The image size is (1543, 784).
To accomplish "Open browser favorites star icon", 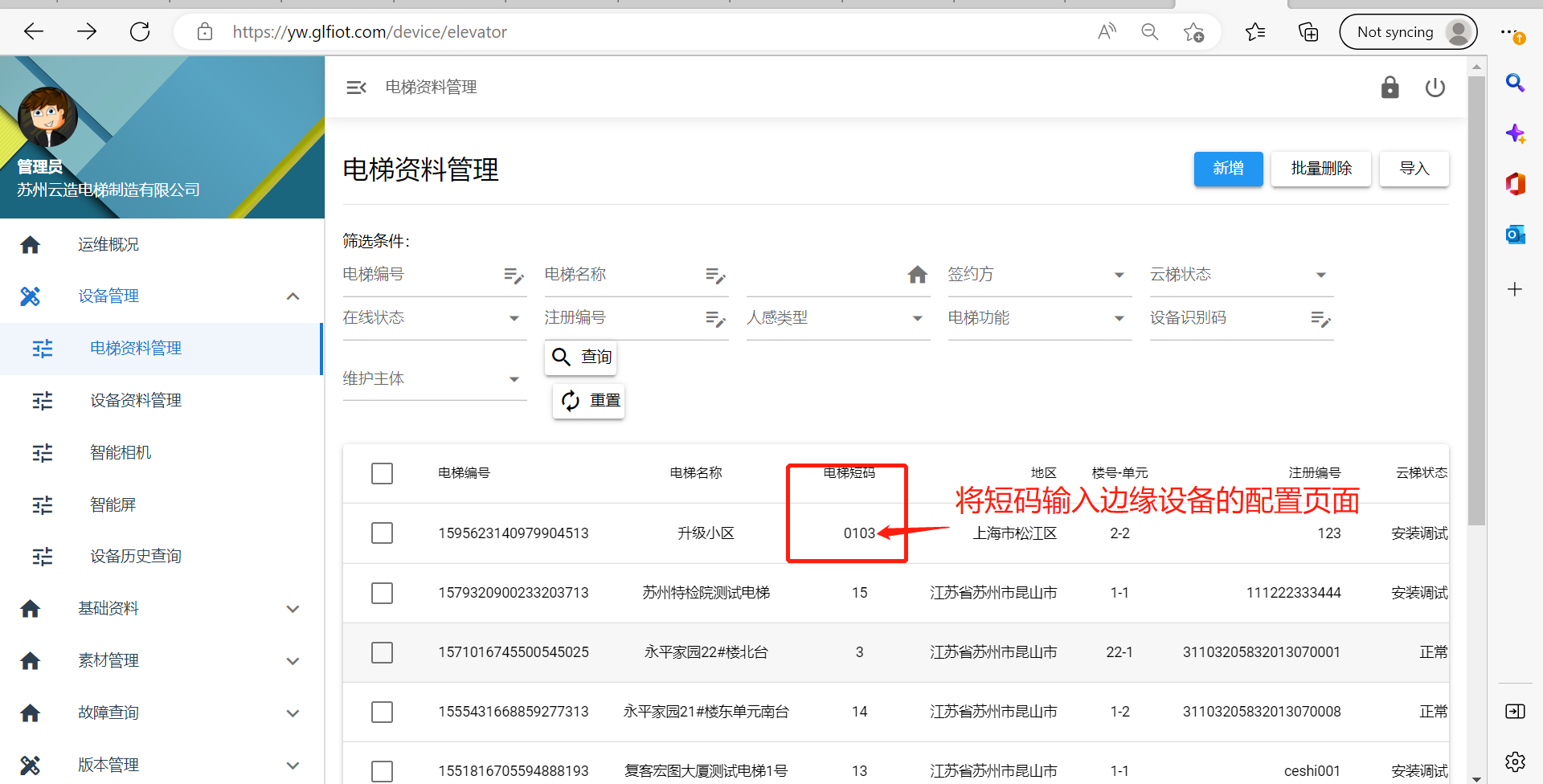I will point(1254,32).
